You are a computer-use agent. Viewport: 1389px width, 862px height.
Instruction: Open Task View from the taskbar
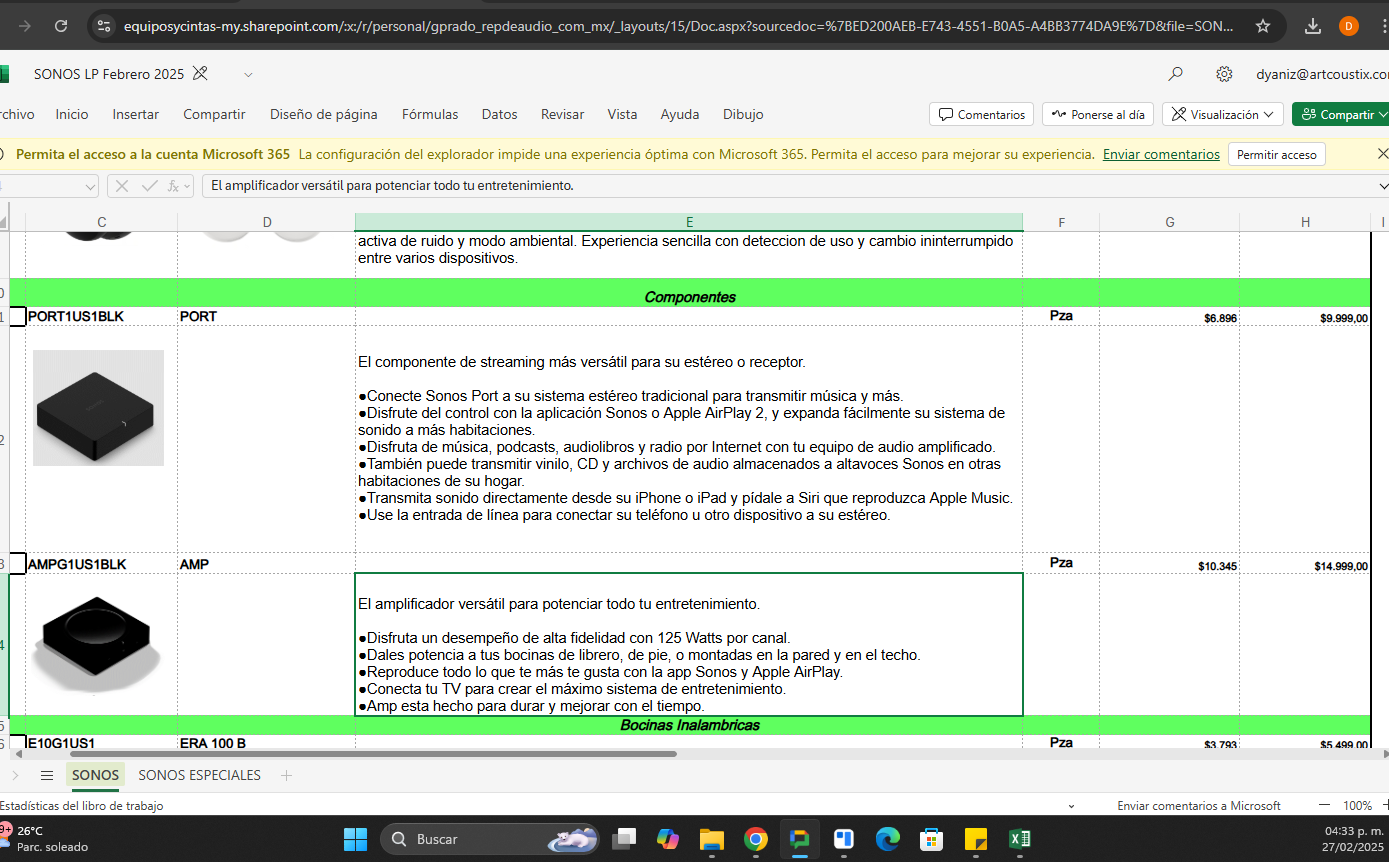[x=626, y=839]
